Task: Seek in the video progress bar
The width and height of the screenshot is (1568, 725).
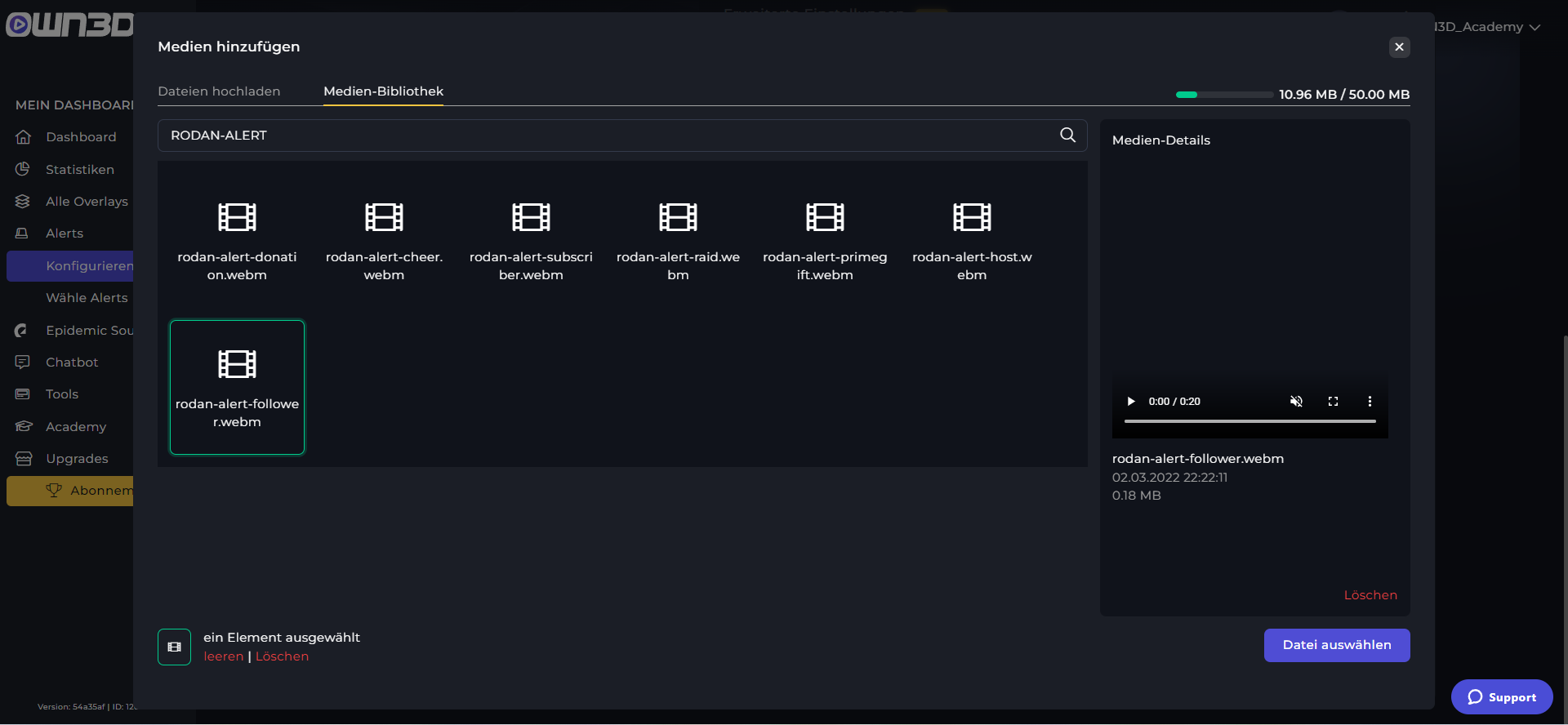Action: [x=1249, y=421]
